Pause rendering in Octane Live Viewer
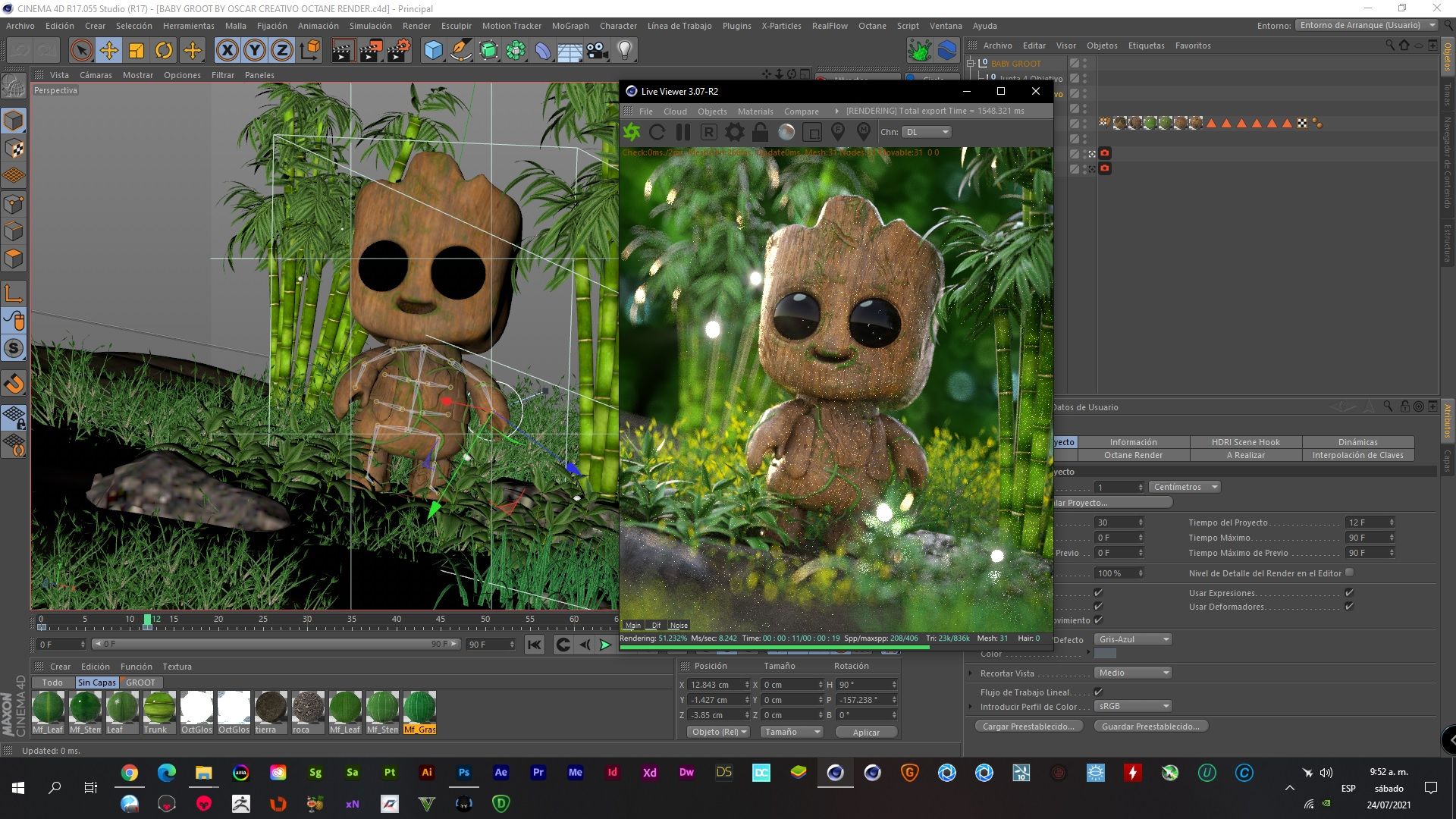Viewport: 1456px width, 819px height. [x=683, y=132]
